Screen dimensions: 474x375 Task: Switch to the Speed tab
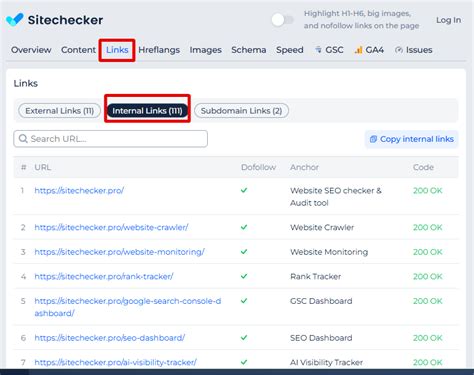click(290, 50)
